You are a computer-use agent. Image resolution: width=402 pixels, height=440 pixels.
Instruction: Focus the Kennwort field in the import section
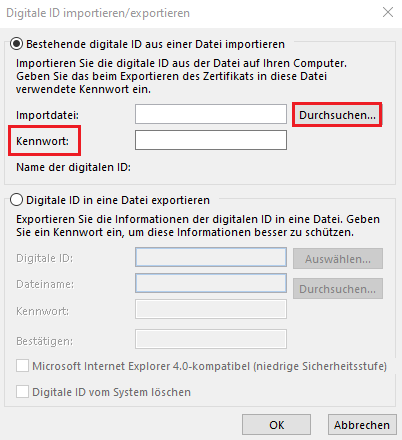tap(211, 140)
